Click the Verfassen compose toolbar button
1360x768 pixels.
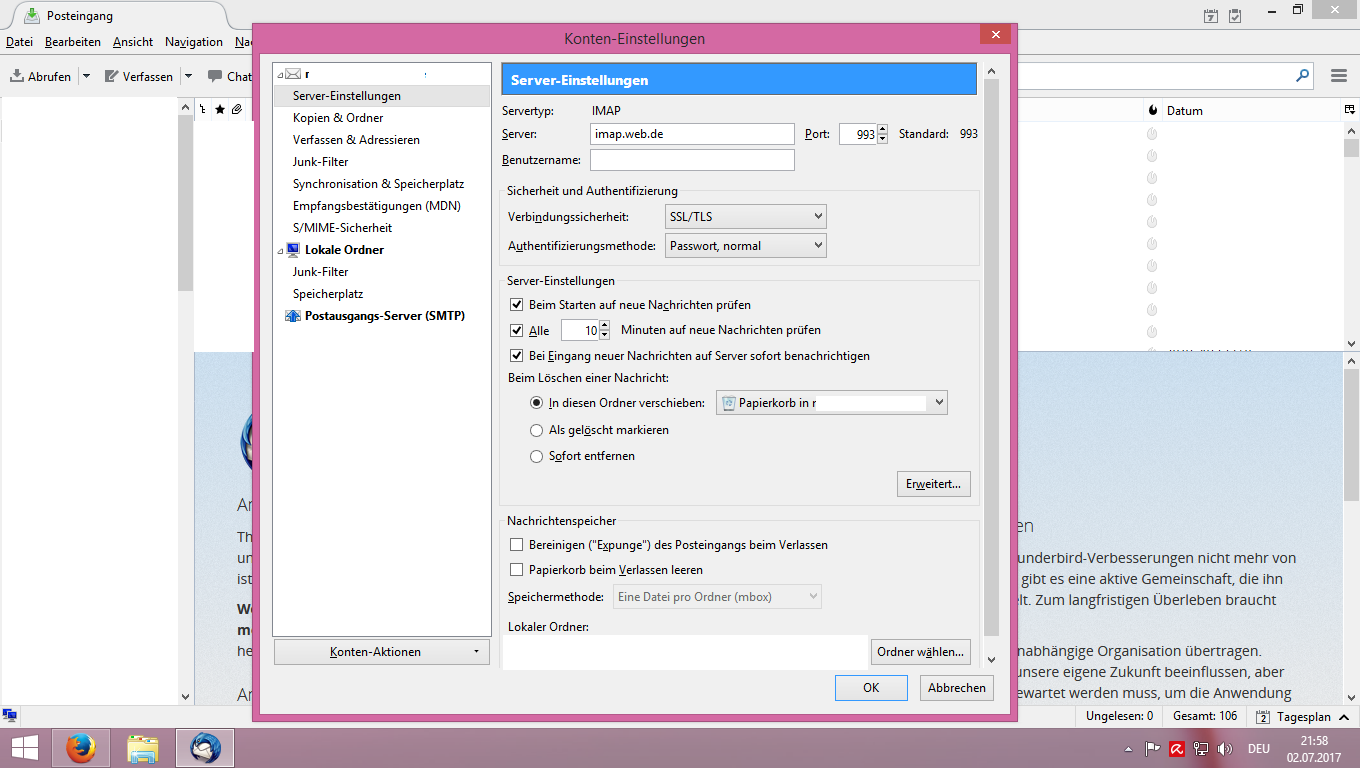138,76
